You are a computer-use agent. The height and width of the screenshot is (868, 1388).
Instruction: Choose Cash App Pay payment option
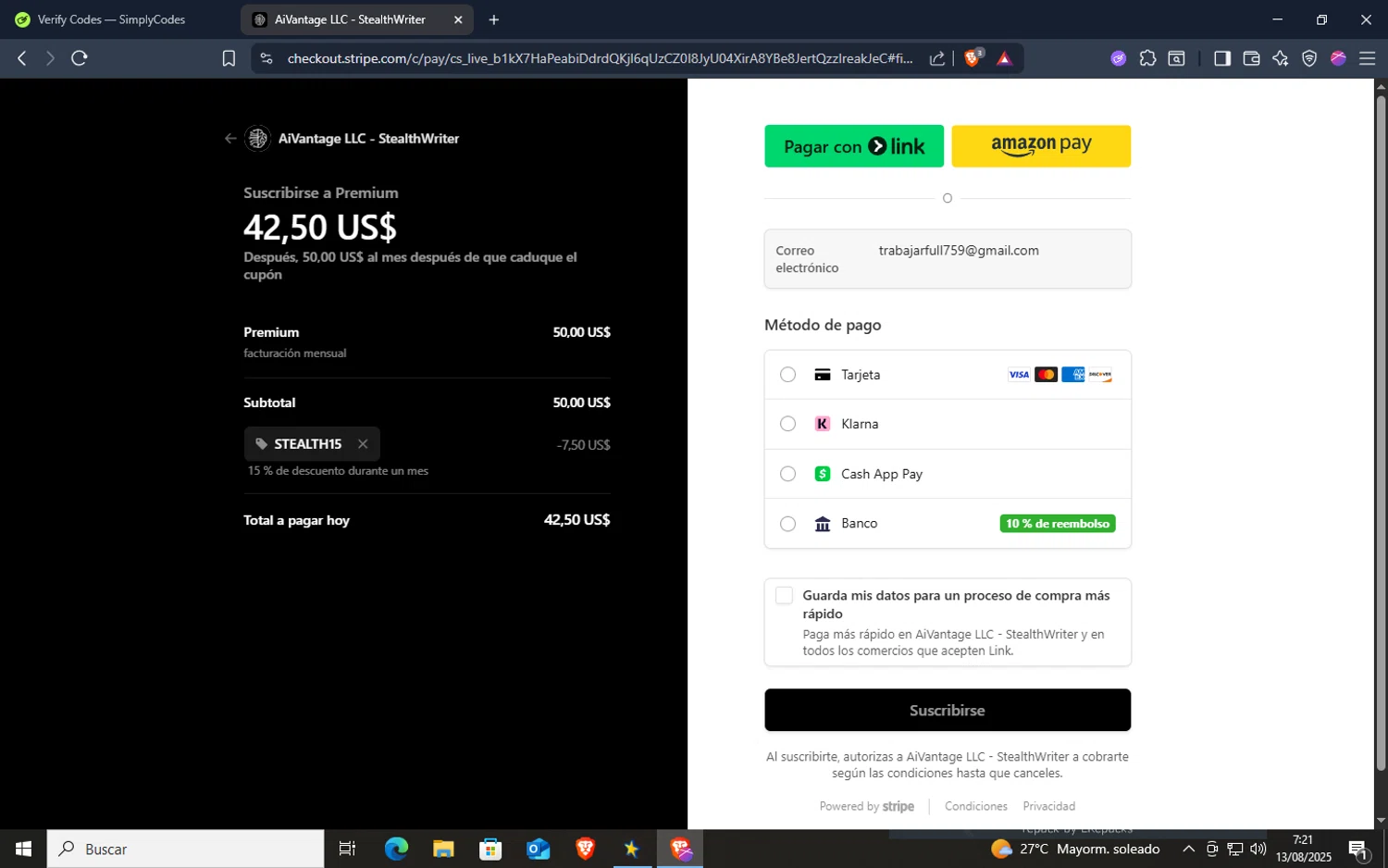click(x=948, y=474)
